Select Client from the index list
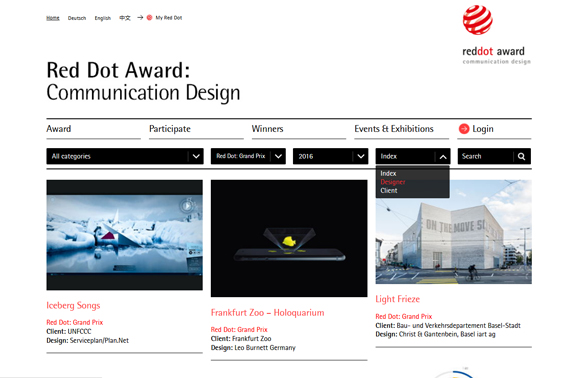567x378 pixels. tap(389, 191)
